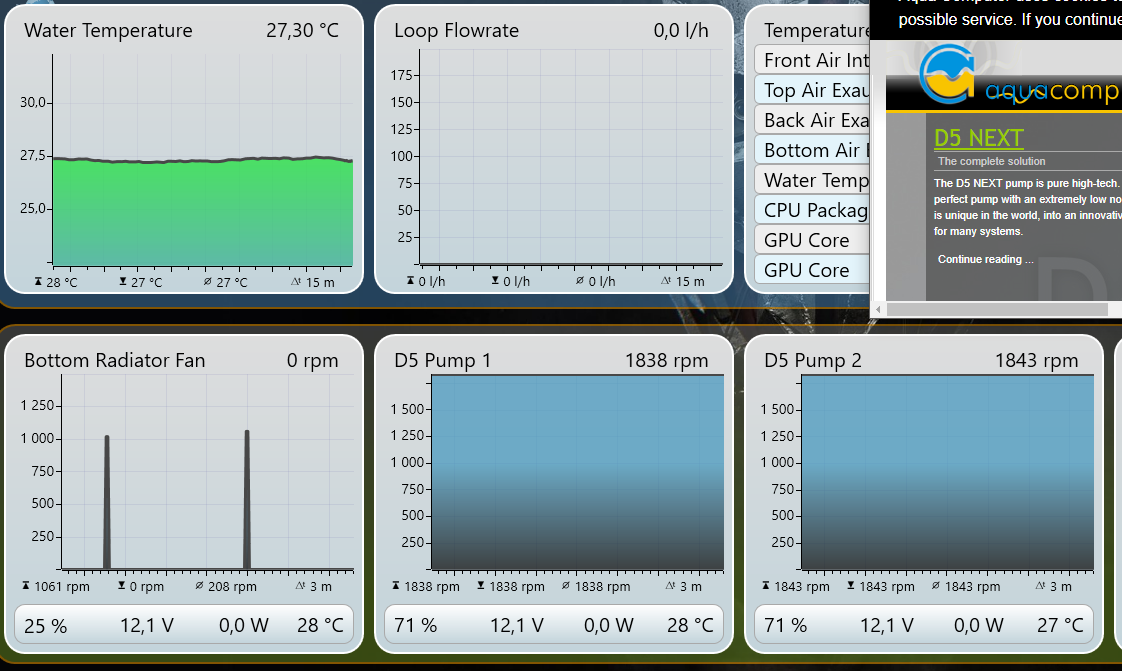Click the Water Temperature panel title
Screen dimensions: 1122x671
tap(108, 30)
